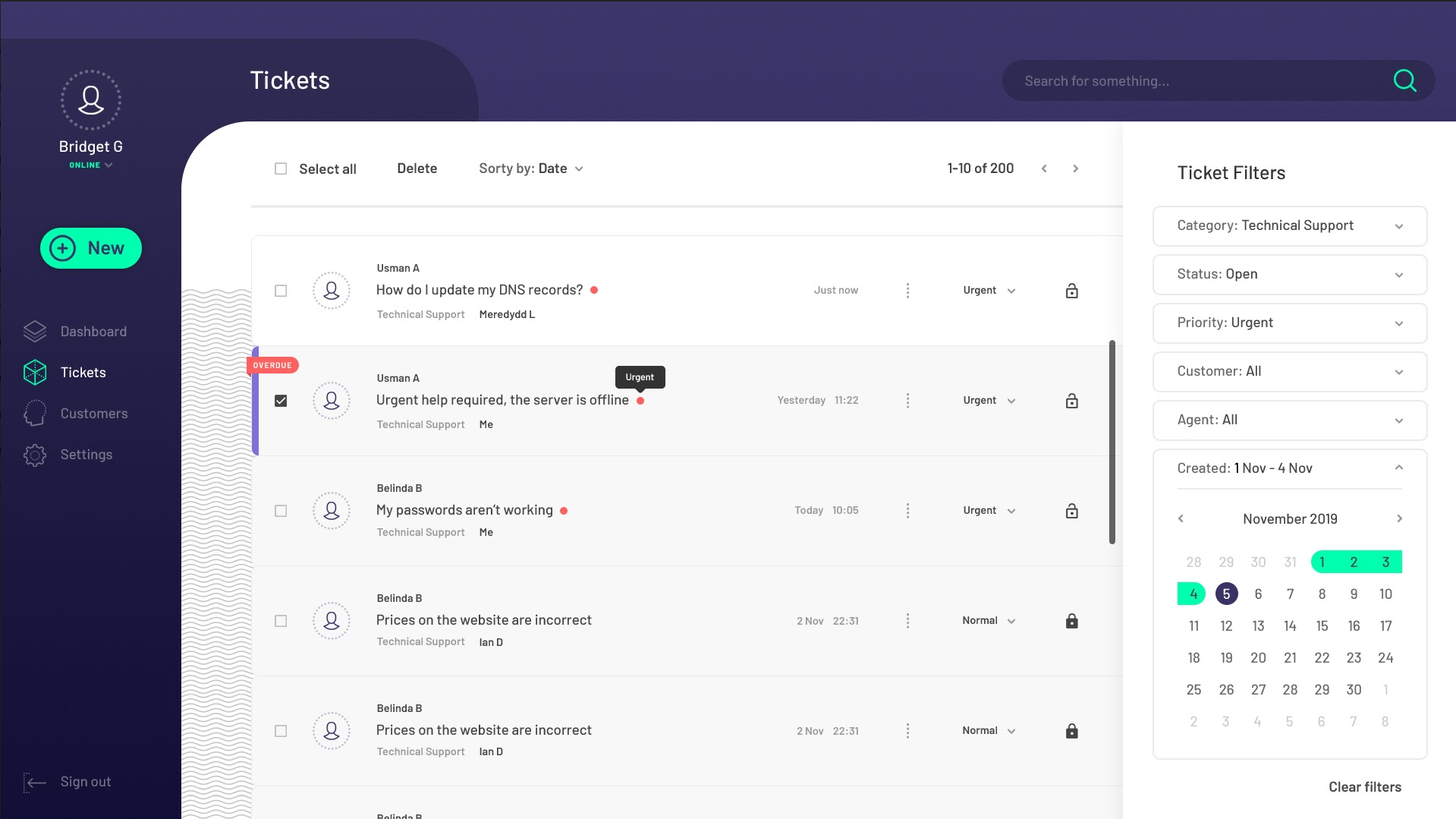This screenshot has height=819, width=1456.
Task: Click the search magnifier icon
Action: click(x=1404, y=80)
